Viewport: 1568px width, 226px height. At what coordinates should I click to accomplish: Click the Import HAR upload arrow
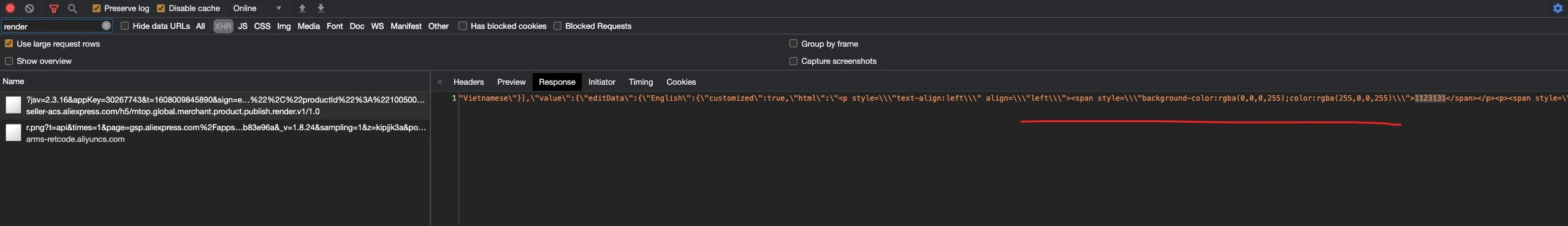click(x=302, y=8)
